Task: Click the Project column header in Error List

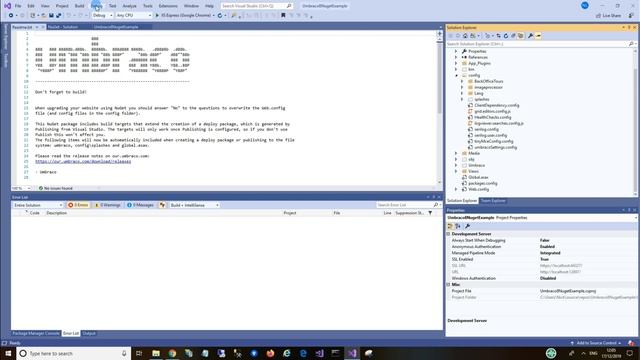Action: pyautogui.click(x=290, y=213)
